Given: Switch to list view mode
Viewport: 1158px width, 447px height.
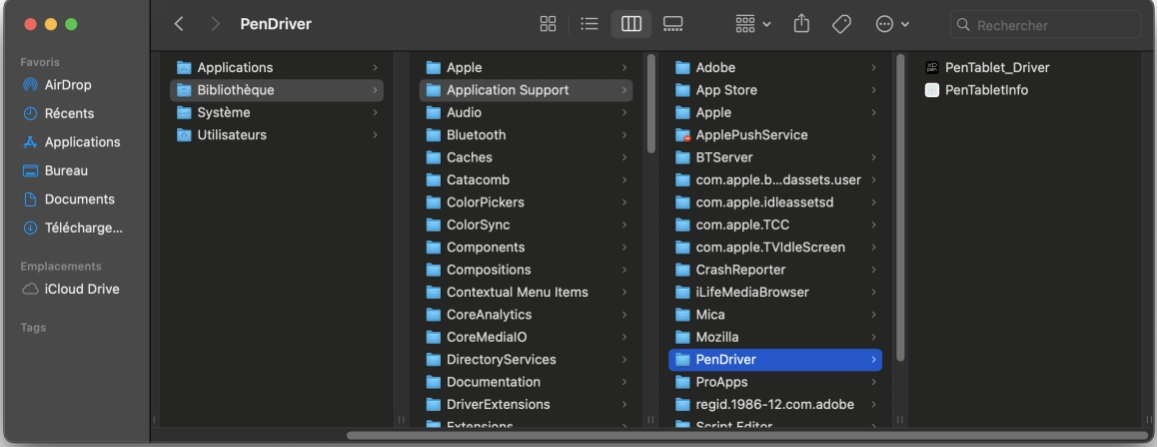Looking at the screenshot, I should 589,24.
